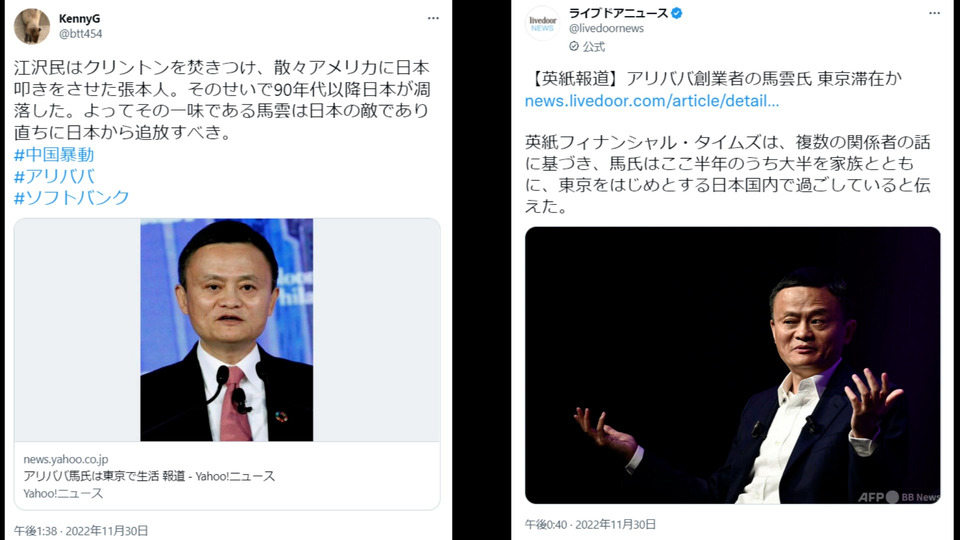
Task: Click the 公式 official label icon
Action: click(x=574, y=47)
